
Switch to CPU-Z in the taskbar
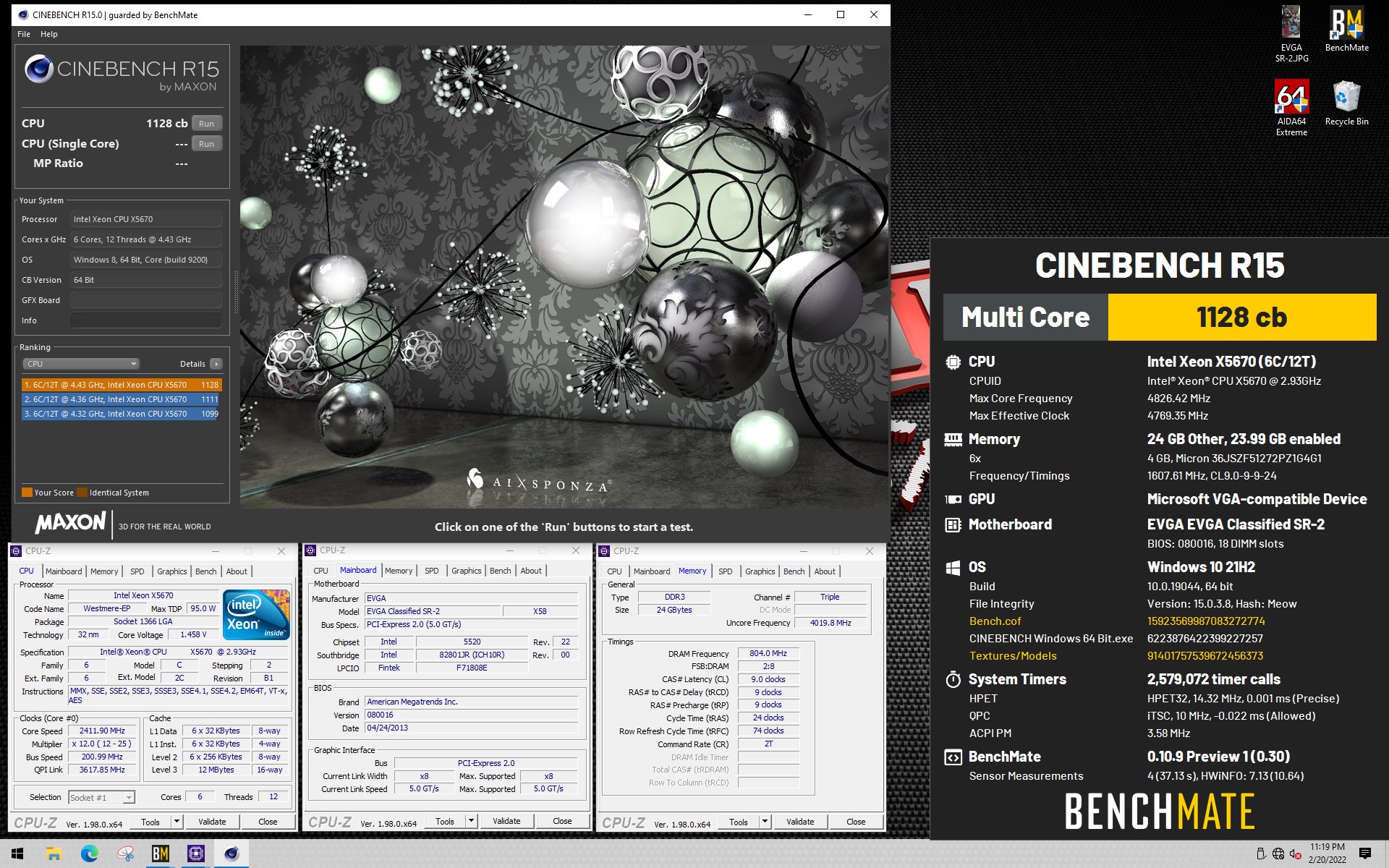[196, 854]
